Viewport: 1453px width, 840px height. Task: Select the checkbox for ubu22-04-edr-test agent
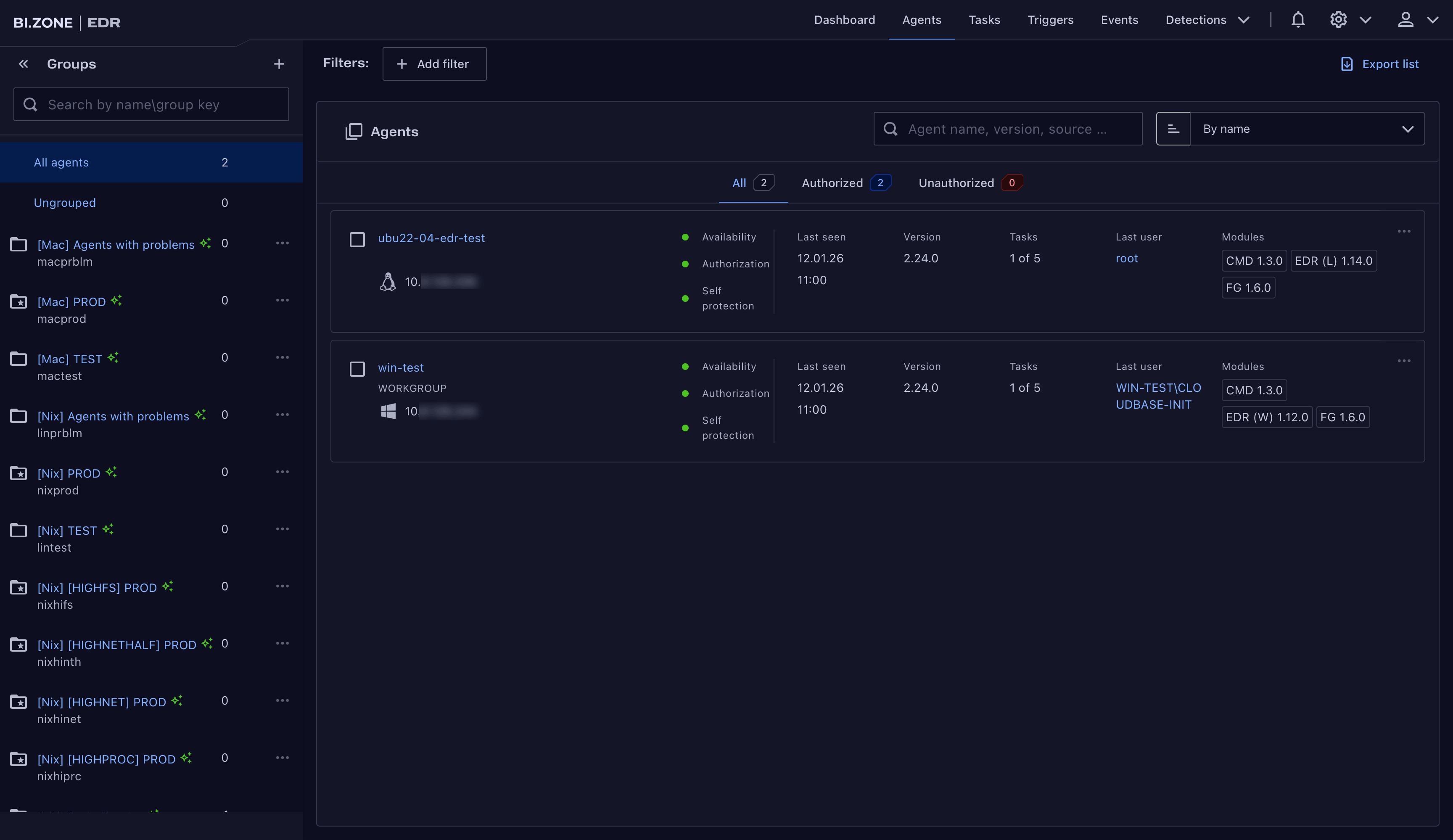pos(357,240)
